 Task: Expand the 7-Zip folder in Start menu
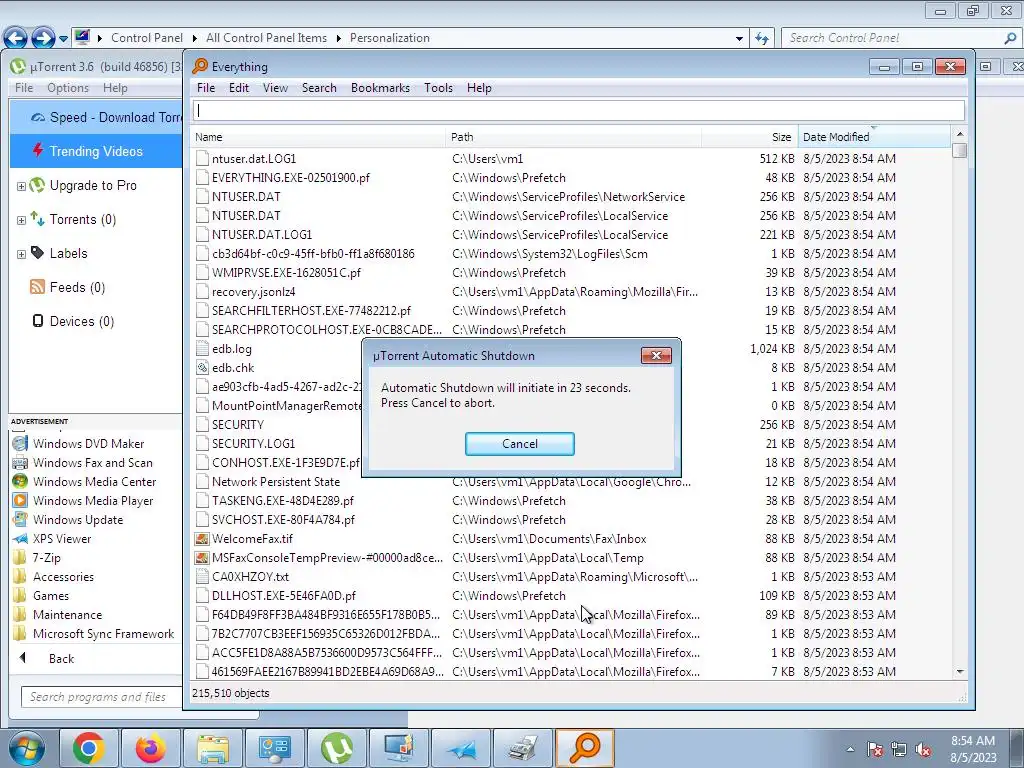point(46,558)
